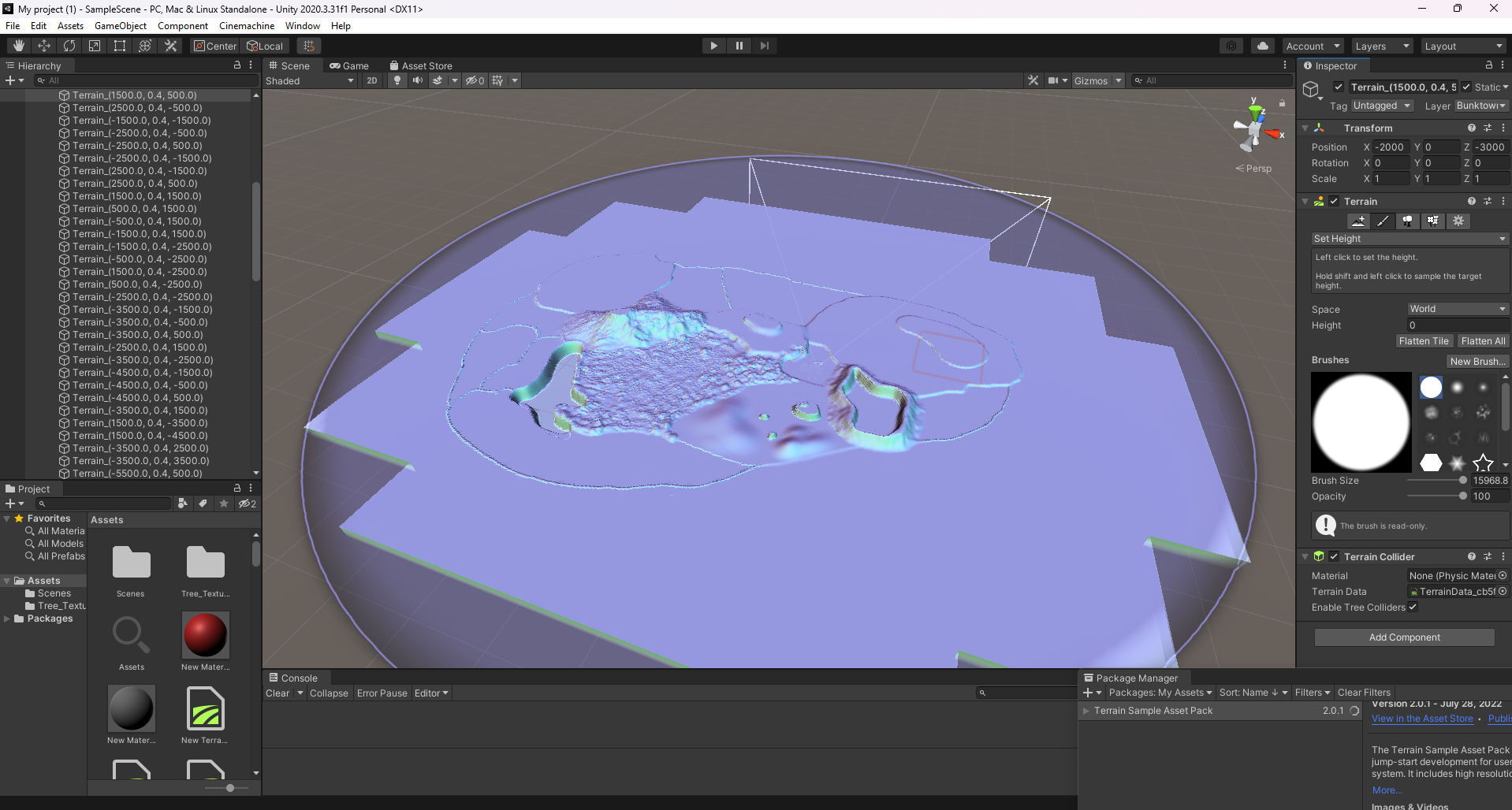Open the Cinemachine menu
The image size is (1512, 810).
click(246, 26)
